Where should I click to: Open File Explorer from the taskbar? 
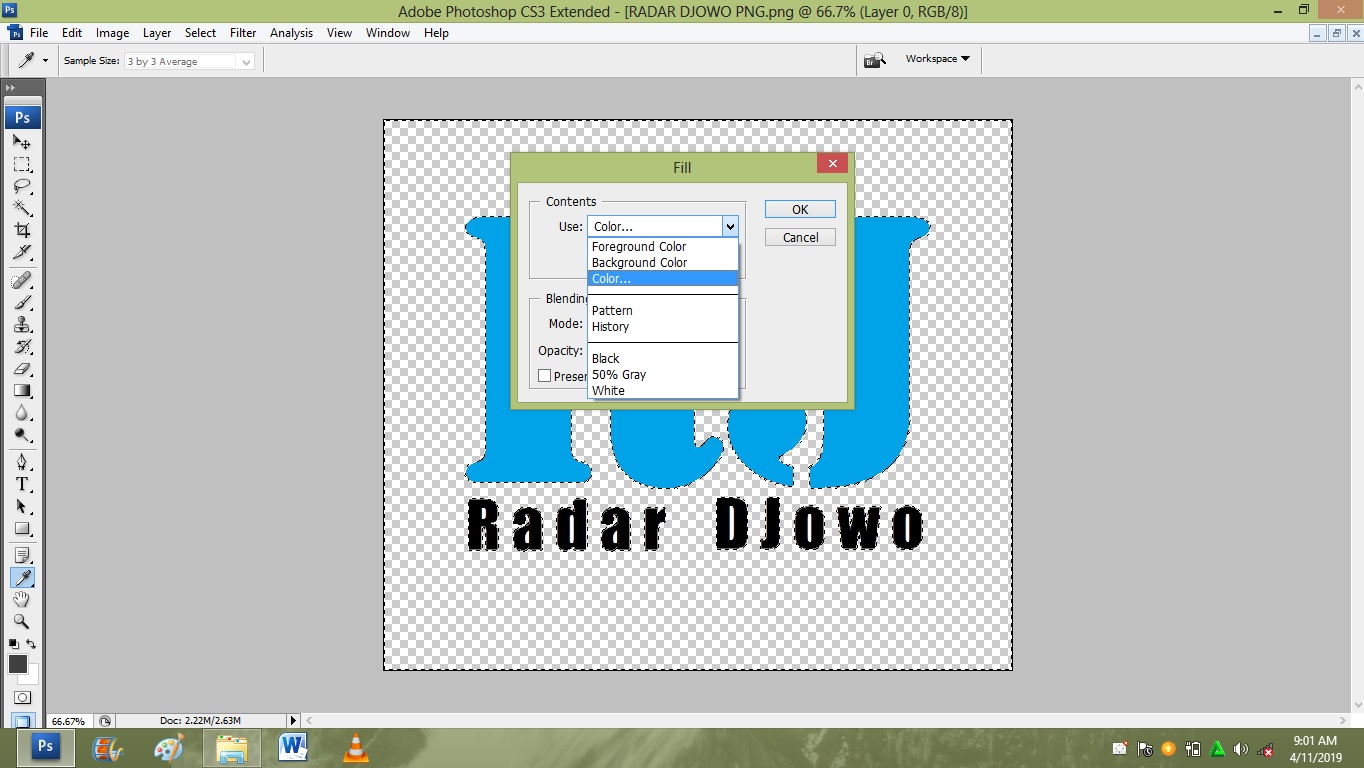pos(231,747)
